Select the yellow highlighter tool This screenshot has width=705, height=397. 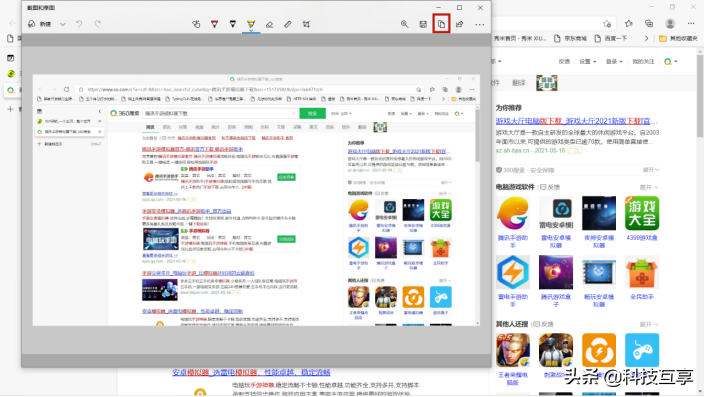[x=251, y=24]
